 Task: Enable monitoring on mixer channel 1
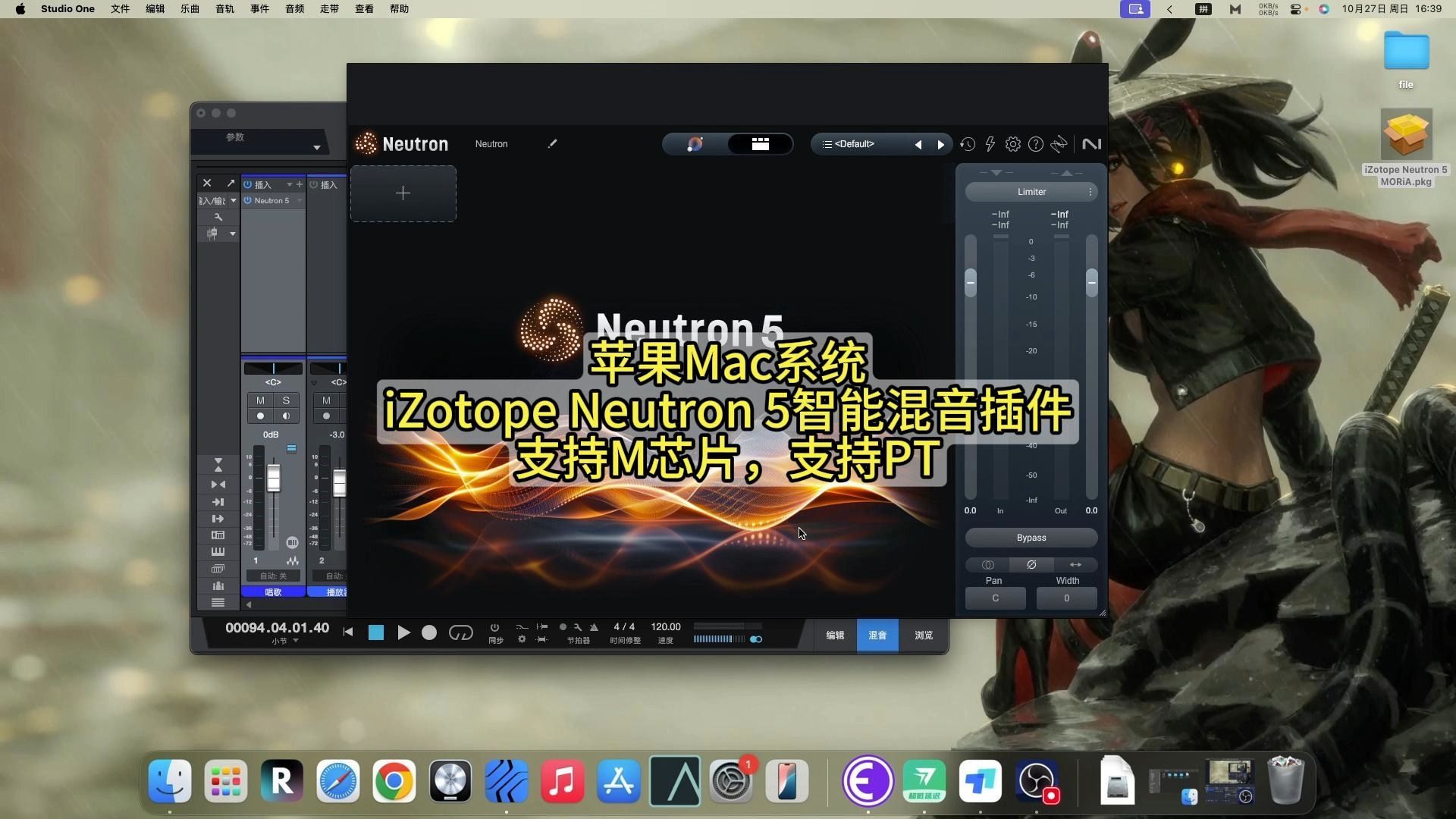[x=286, y=416]
